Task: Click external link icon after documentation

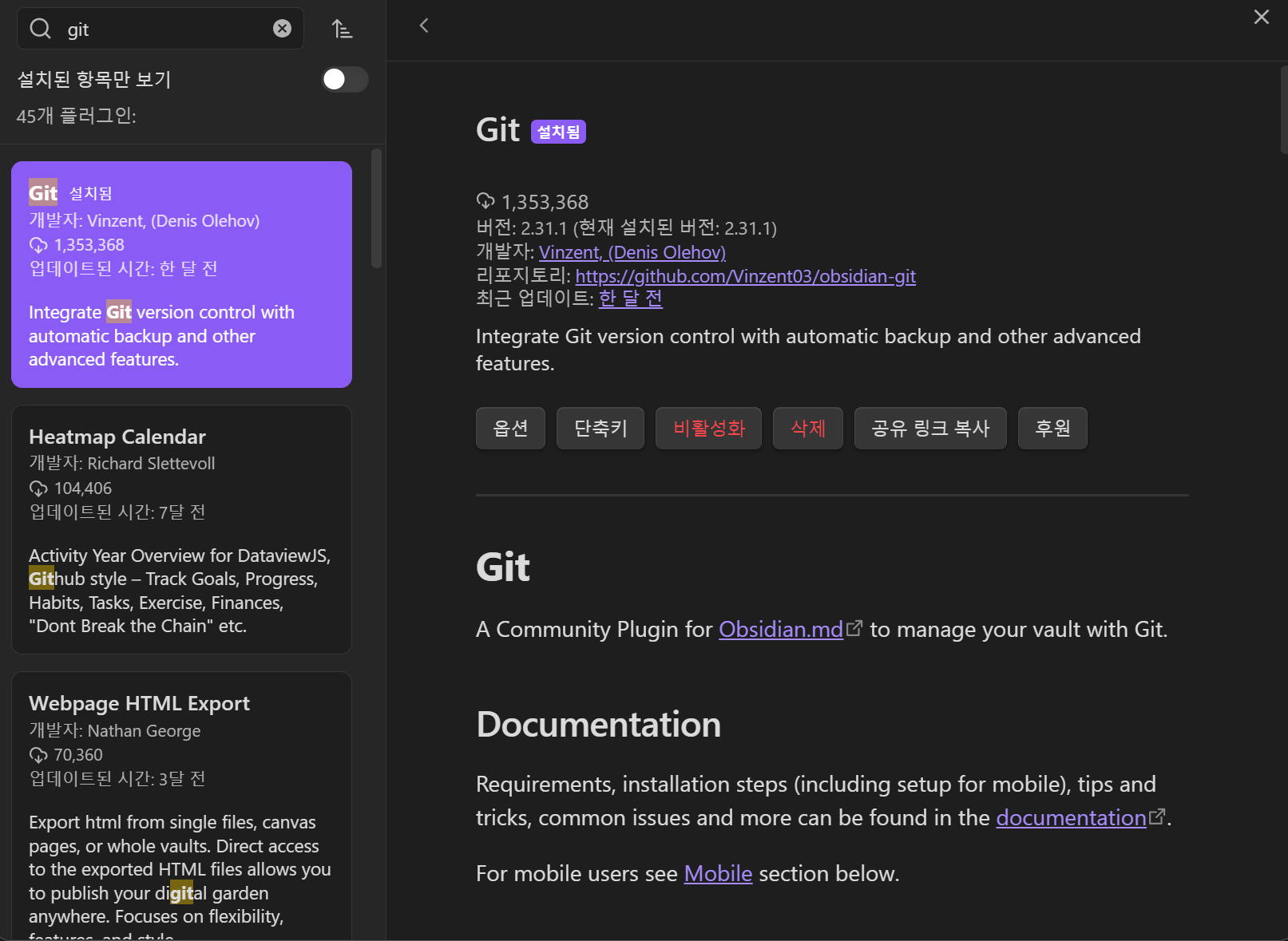Action: click(1157, 816)
